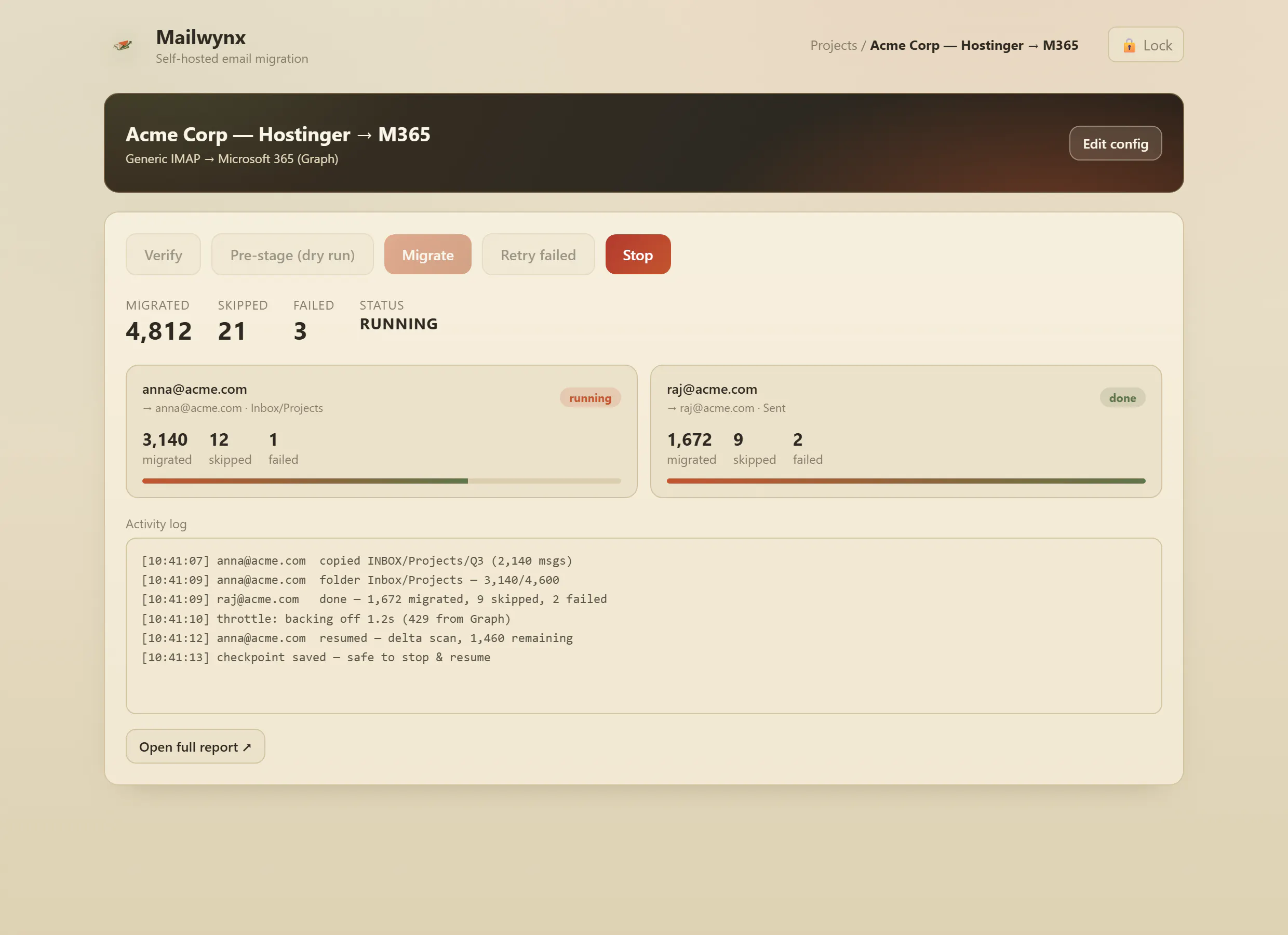Click the 'resumed — delta scan' log line
Viewport: 1288px width, 935px height.
pos(357,638)
